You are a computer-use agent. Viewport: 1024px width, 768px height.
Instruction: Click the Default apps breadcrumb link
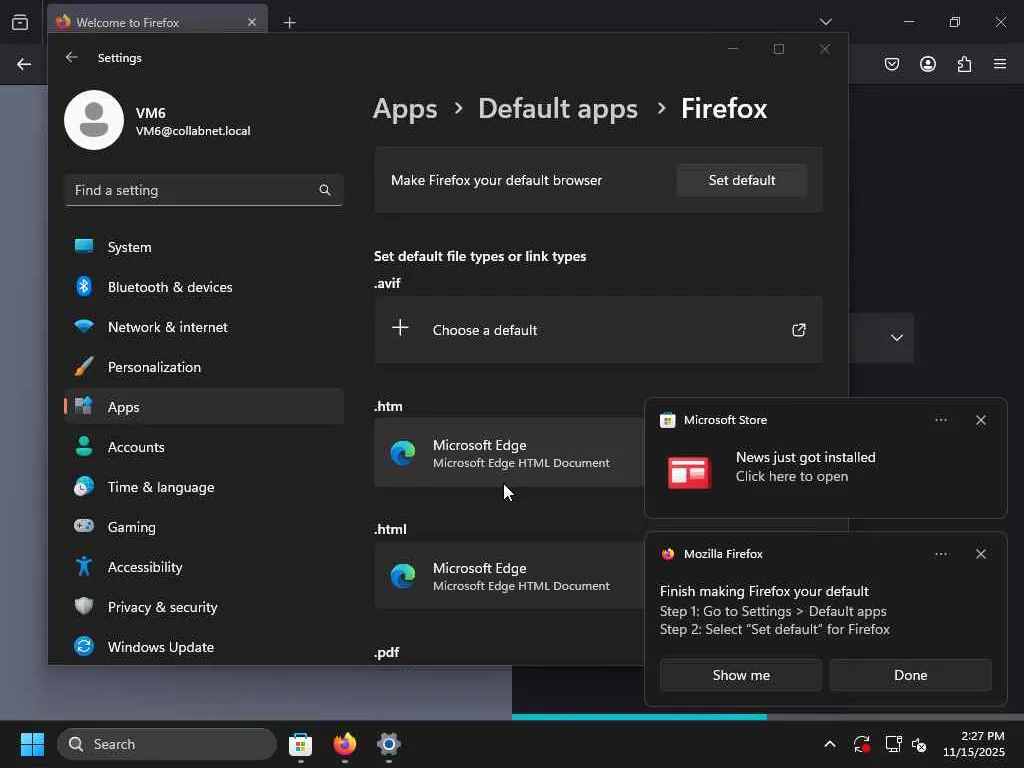[557, 108]
